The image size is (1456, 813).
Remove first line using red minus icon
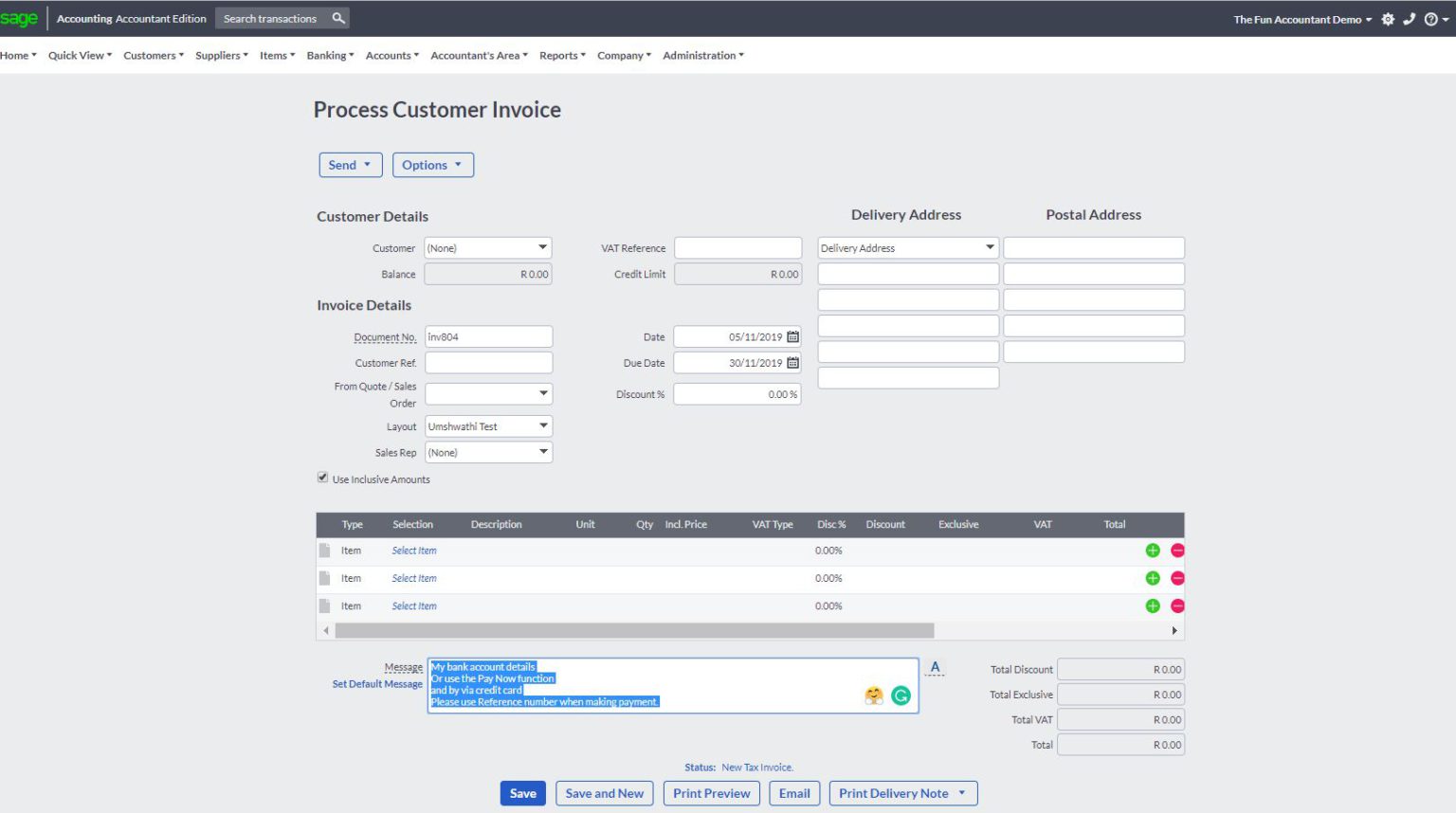(1176, 550)
